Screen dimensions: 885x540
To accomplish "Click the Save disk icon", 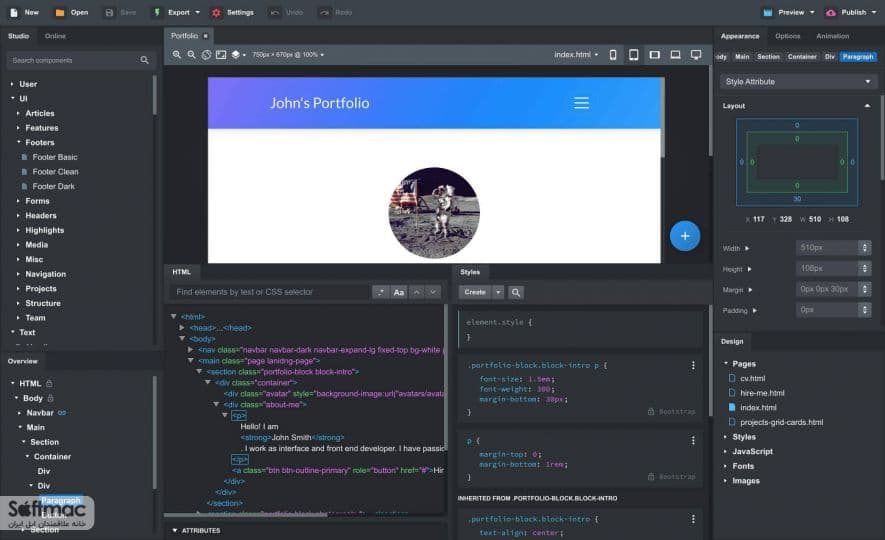I will [x=109, y=12].
